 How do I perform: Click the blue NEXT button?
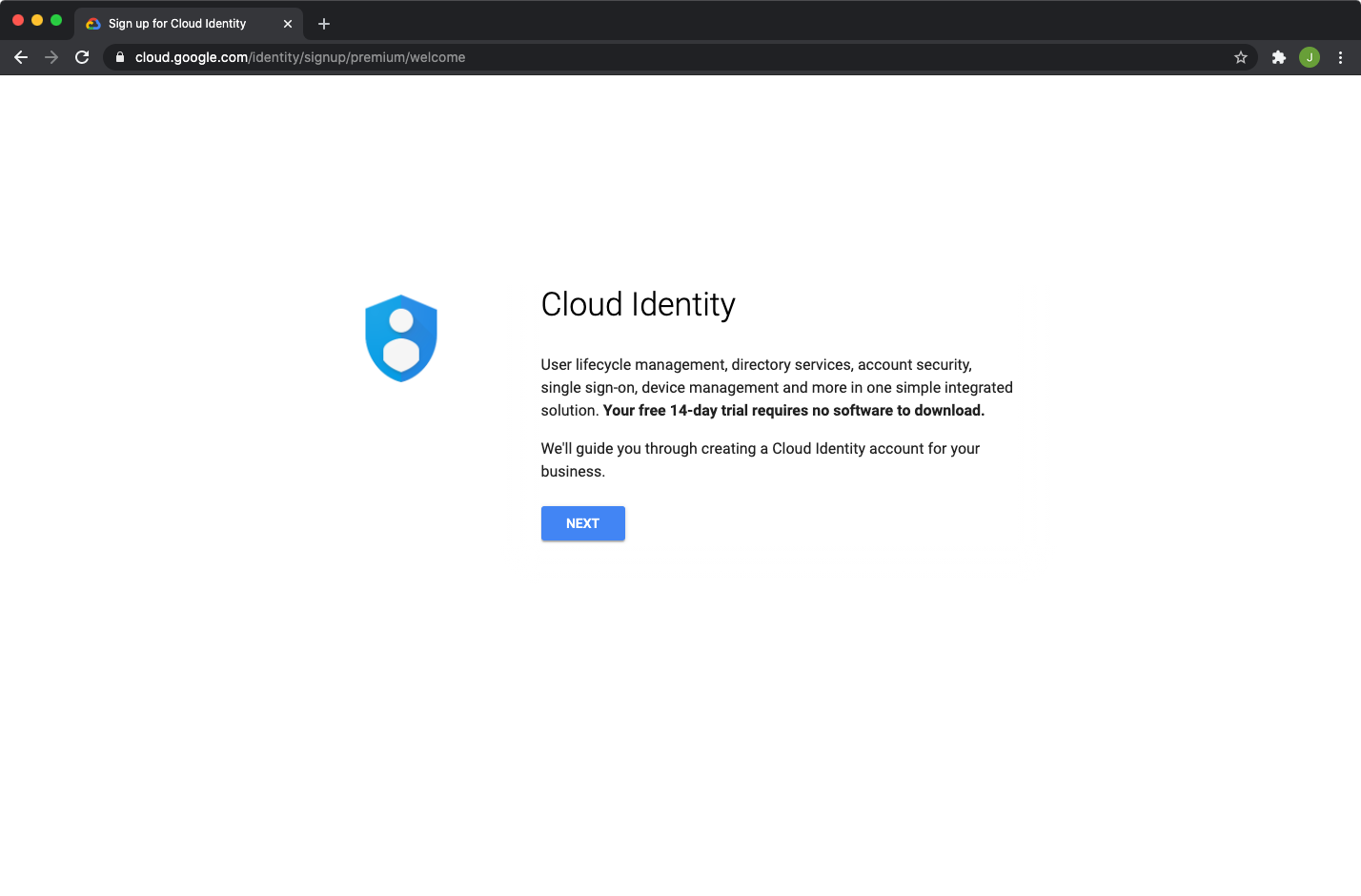[582, 523]
